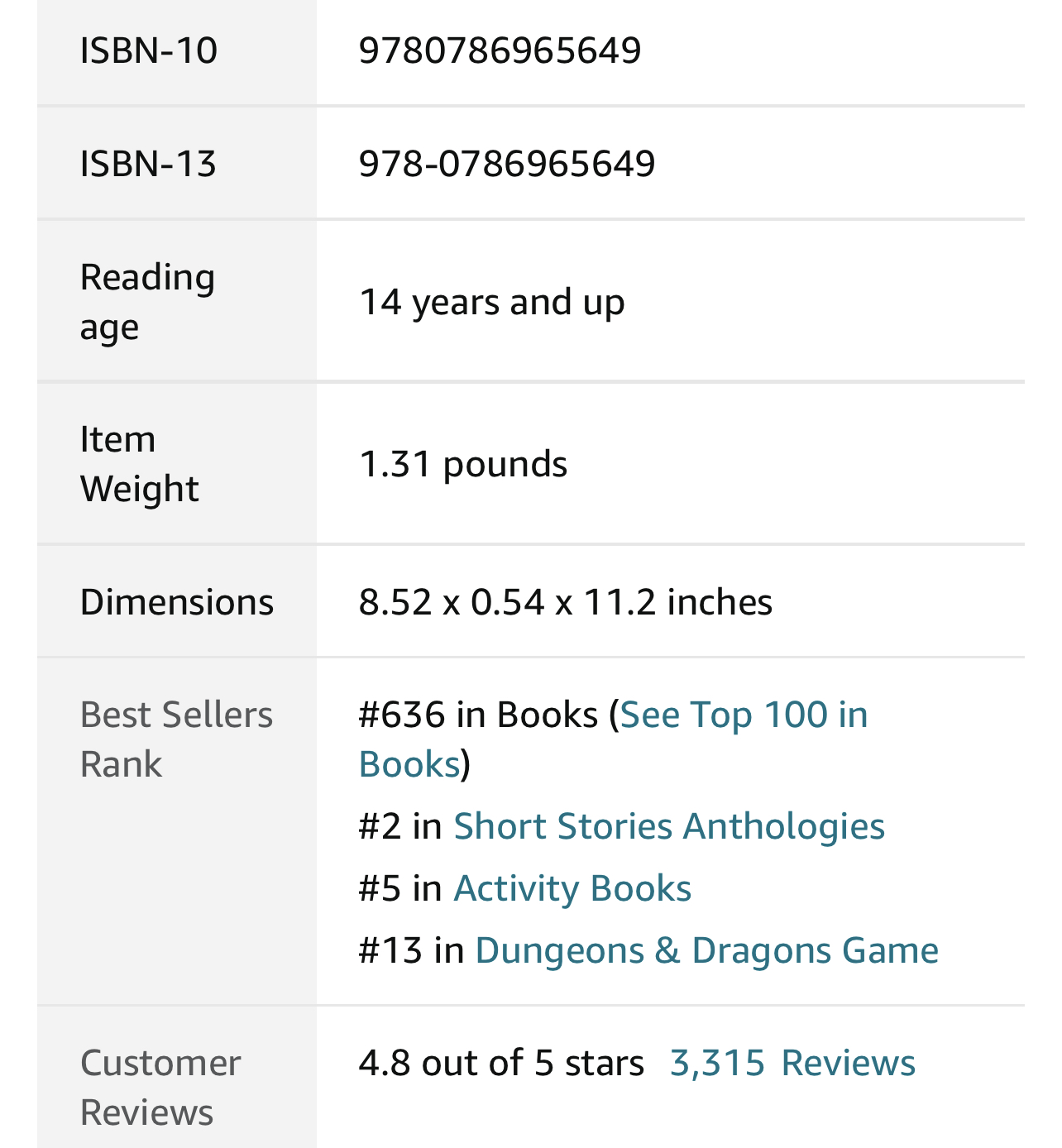
Task: Go to the Activity Books category
Action: (x=572, y=888)
